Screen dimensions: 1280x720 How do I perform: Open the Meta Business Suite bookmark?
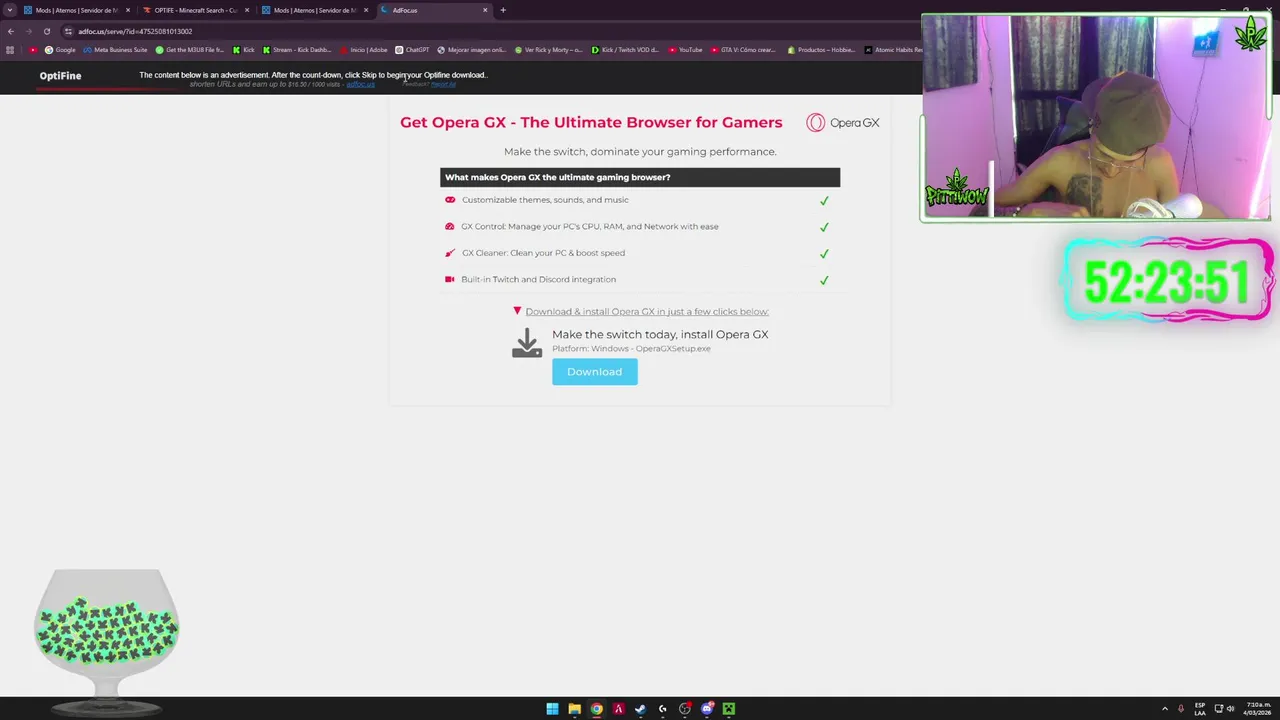(116, 50)
